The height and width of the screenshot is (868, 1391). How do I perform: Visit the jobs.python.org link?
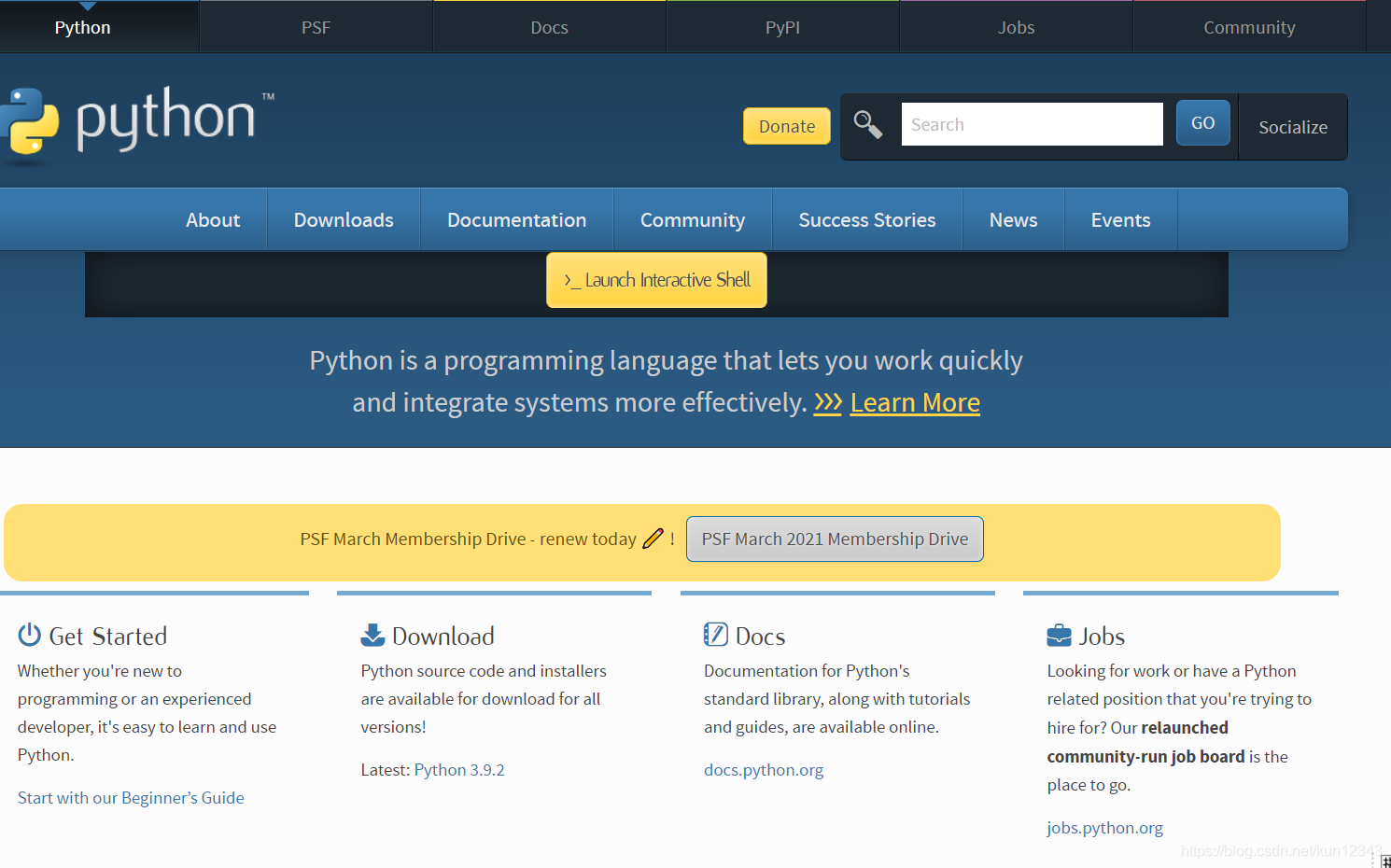1105,828
